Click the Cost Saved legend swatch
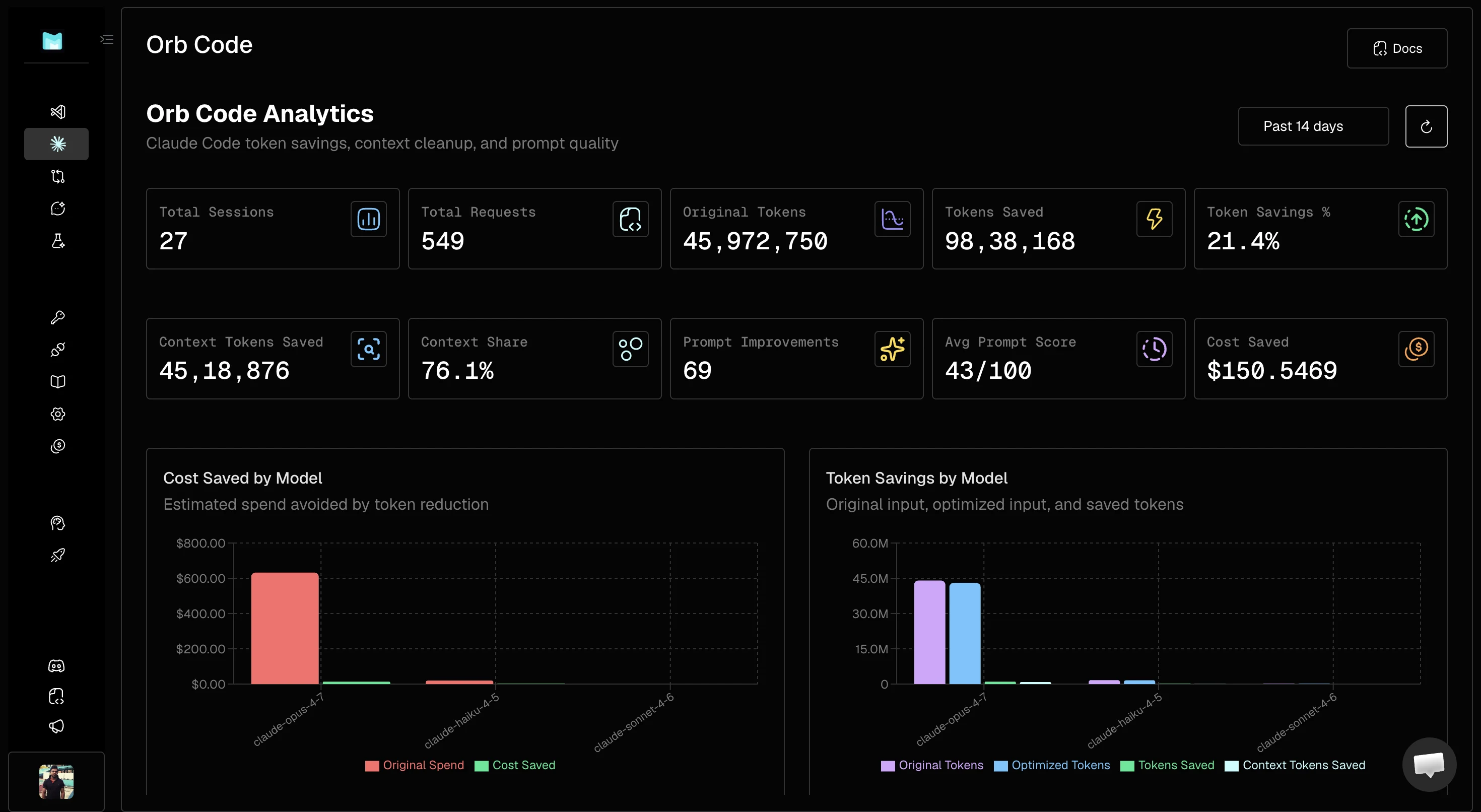The image size is (1481, 812). coord(481,766)
